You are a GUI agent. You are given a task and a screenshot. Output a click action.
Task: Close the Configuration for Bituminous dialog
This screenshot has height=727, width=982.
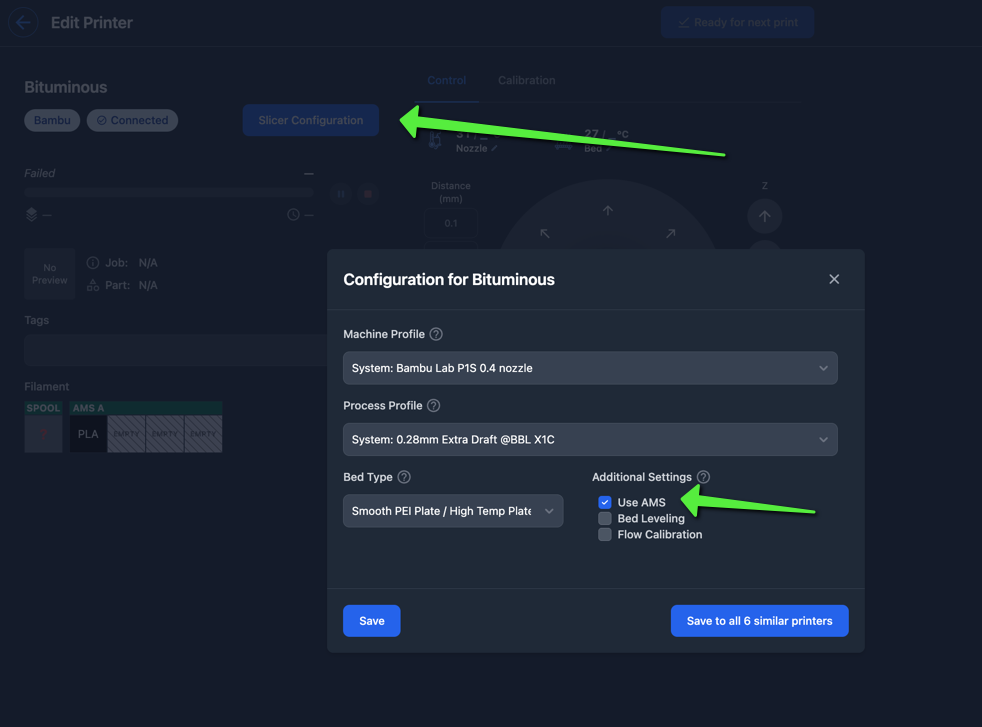pos(834,279)
